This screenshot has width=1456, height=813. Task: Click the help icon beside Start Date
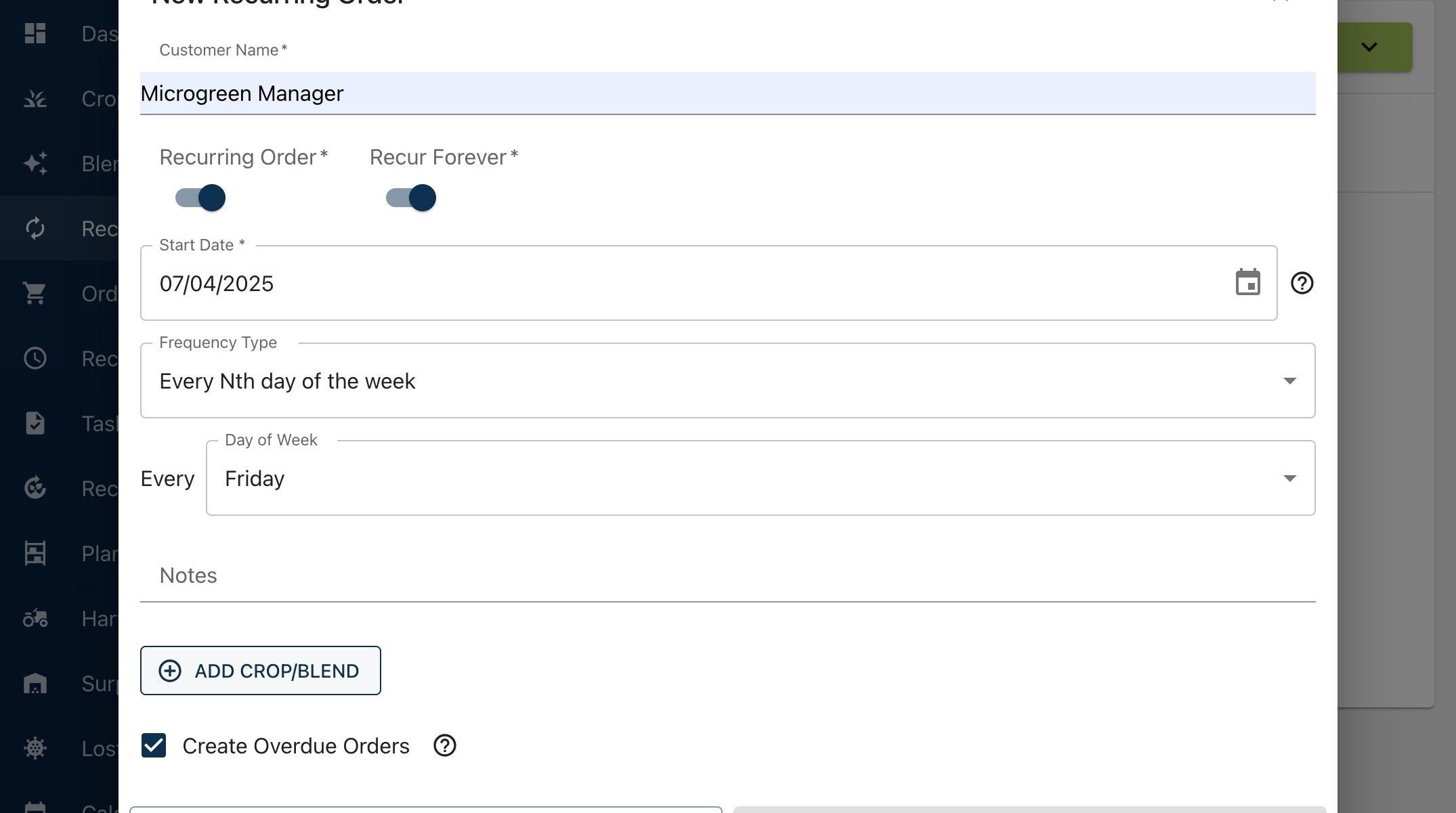(x=1302, y=283)
